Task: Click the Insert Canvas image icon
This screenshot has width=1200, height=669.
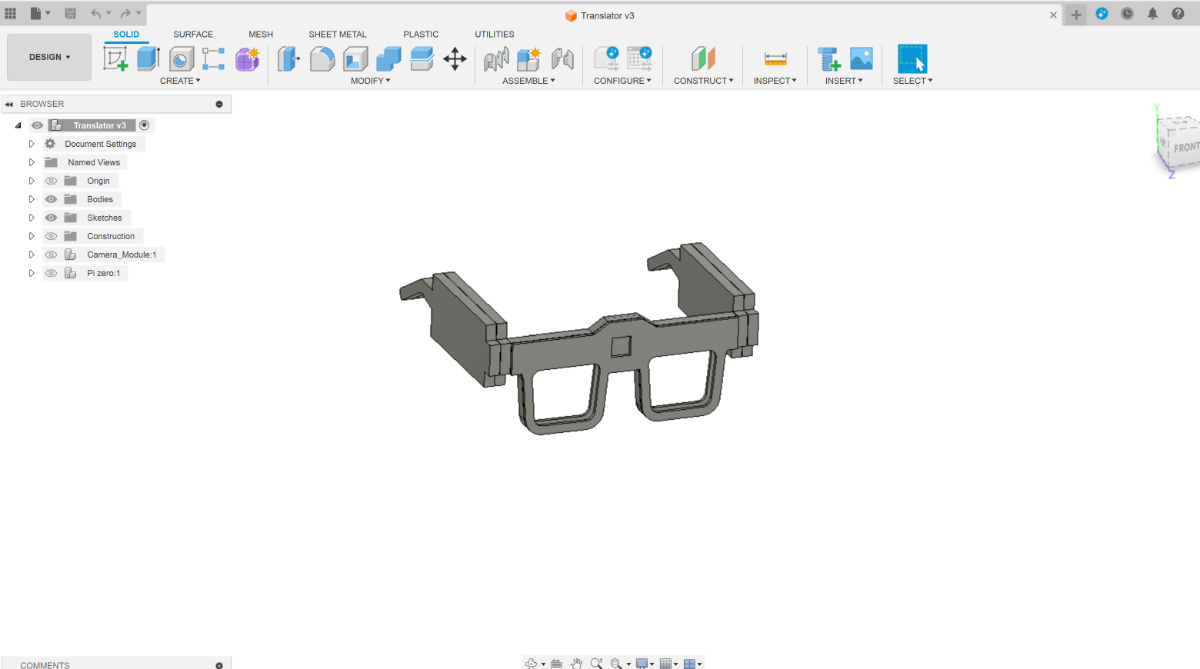Action: (861, 59)
